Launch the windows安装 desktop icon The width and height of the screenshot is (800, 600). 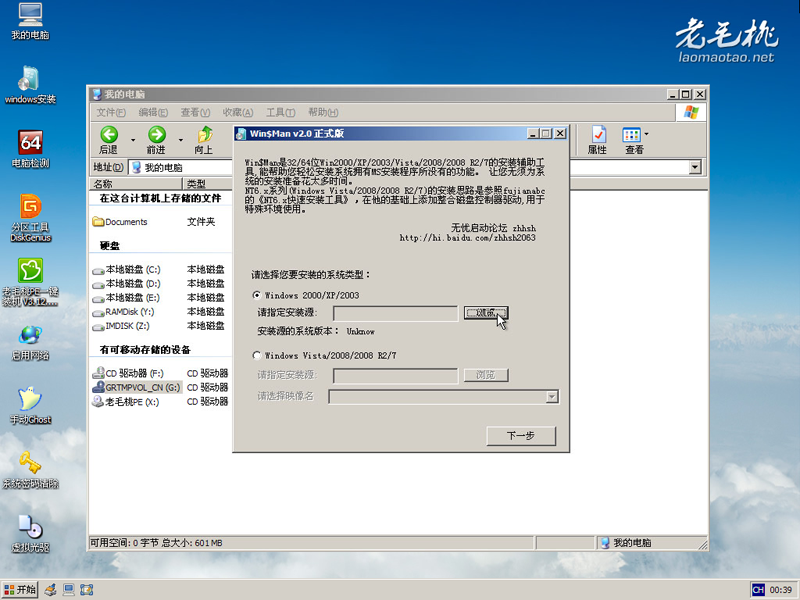coord(30,85)
